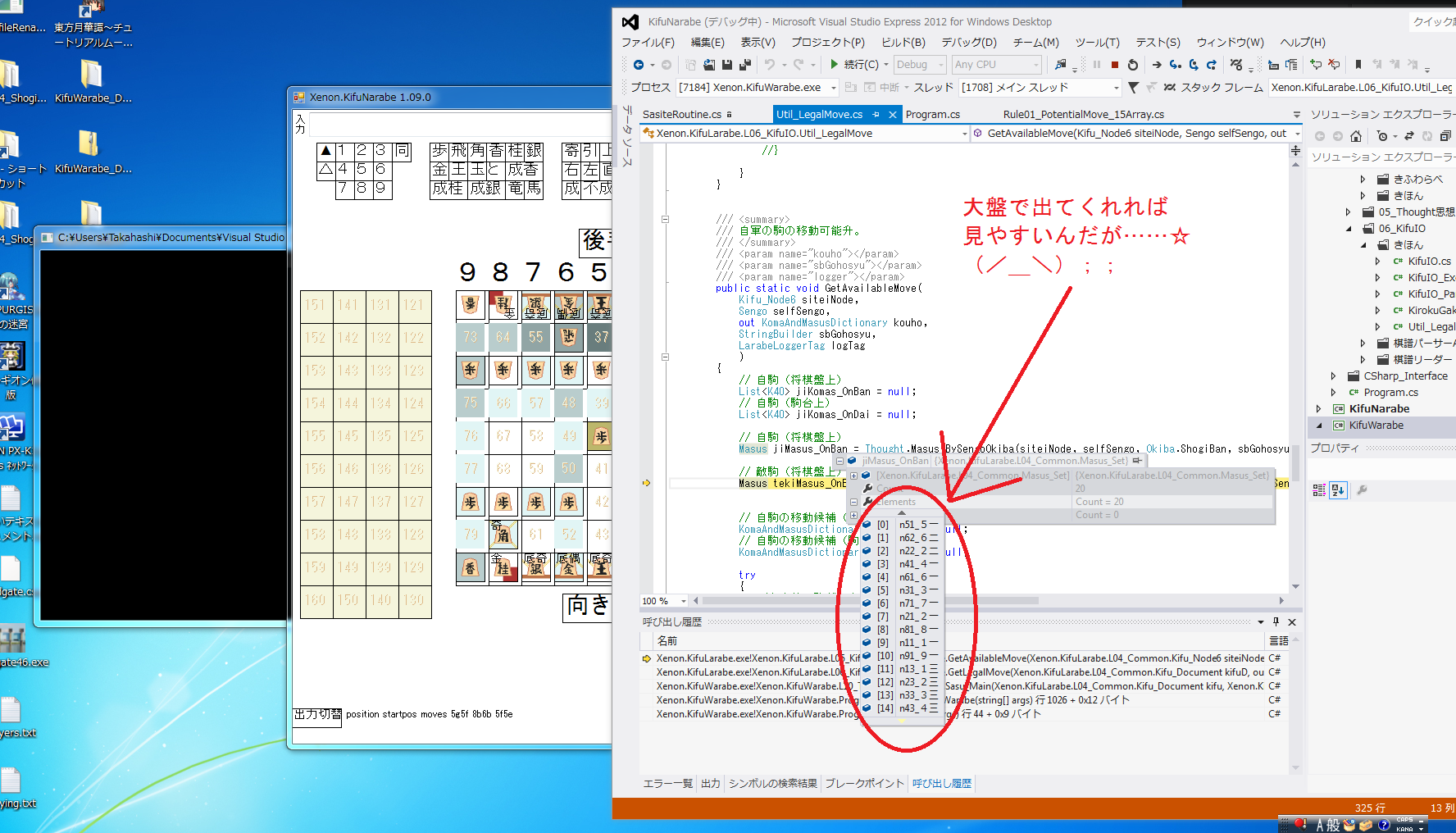Show categorized properties icon
Image resolution: width=1456 pixels, height=833 pixels.
click(1319, 490)
